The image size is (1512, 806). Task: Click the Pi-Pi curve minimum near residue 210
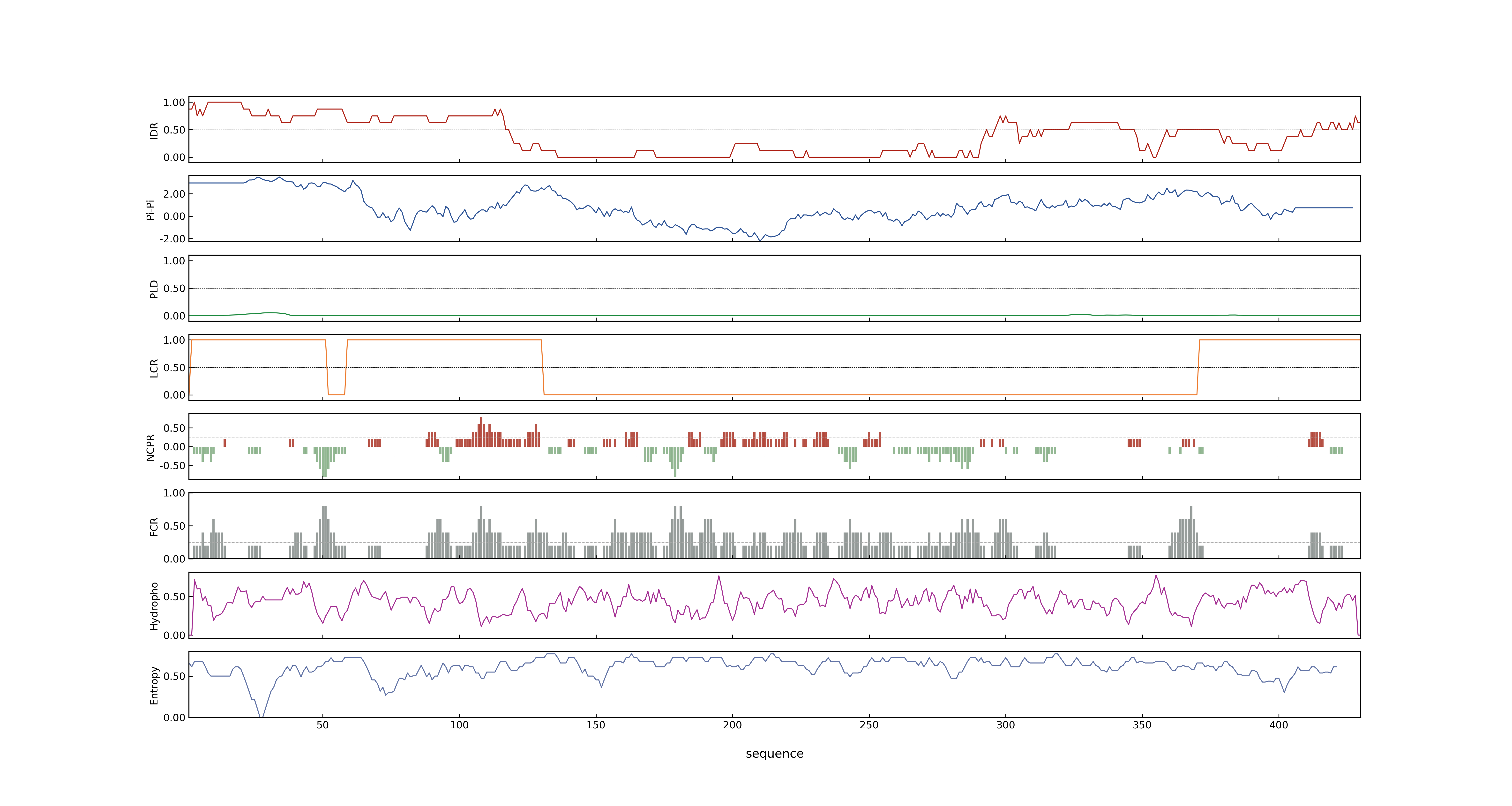760,241
